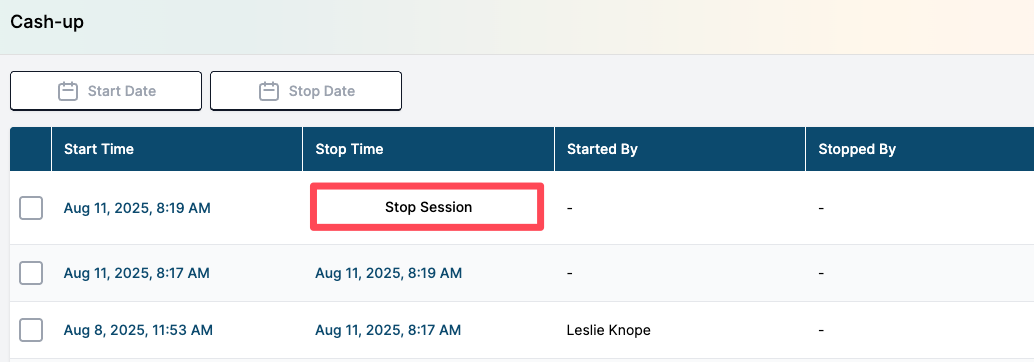Click the calendar icon beside Stop Date

[x=268, y=91]
